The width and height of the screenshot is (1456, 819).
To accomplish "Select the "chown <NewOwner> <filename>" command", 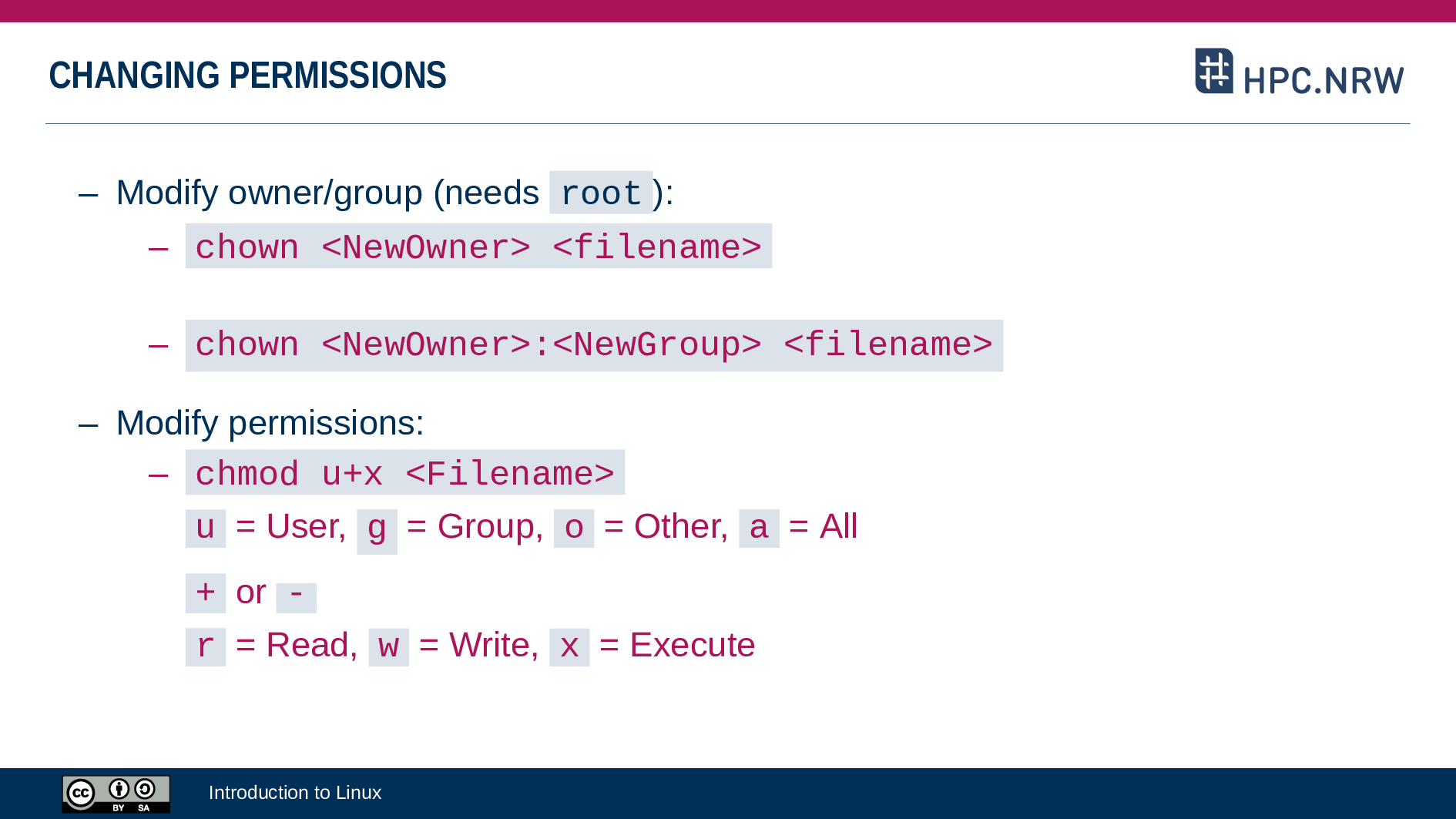I will (478, 247).
